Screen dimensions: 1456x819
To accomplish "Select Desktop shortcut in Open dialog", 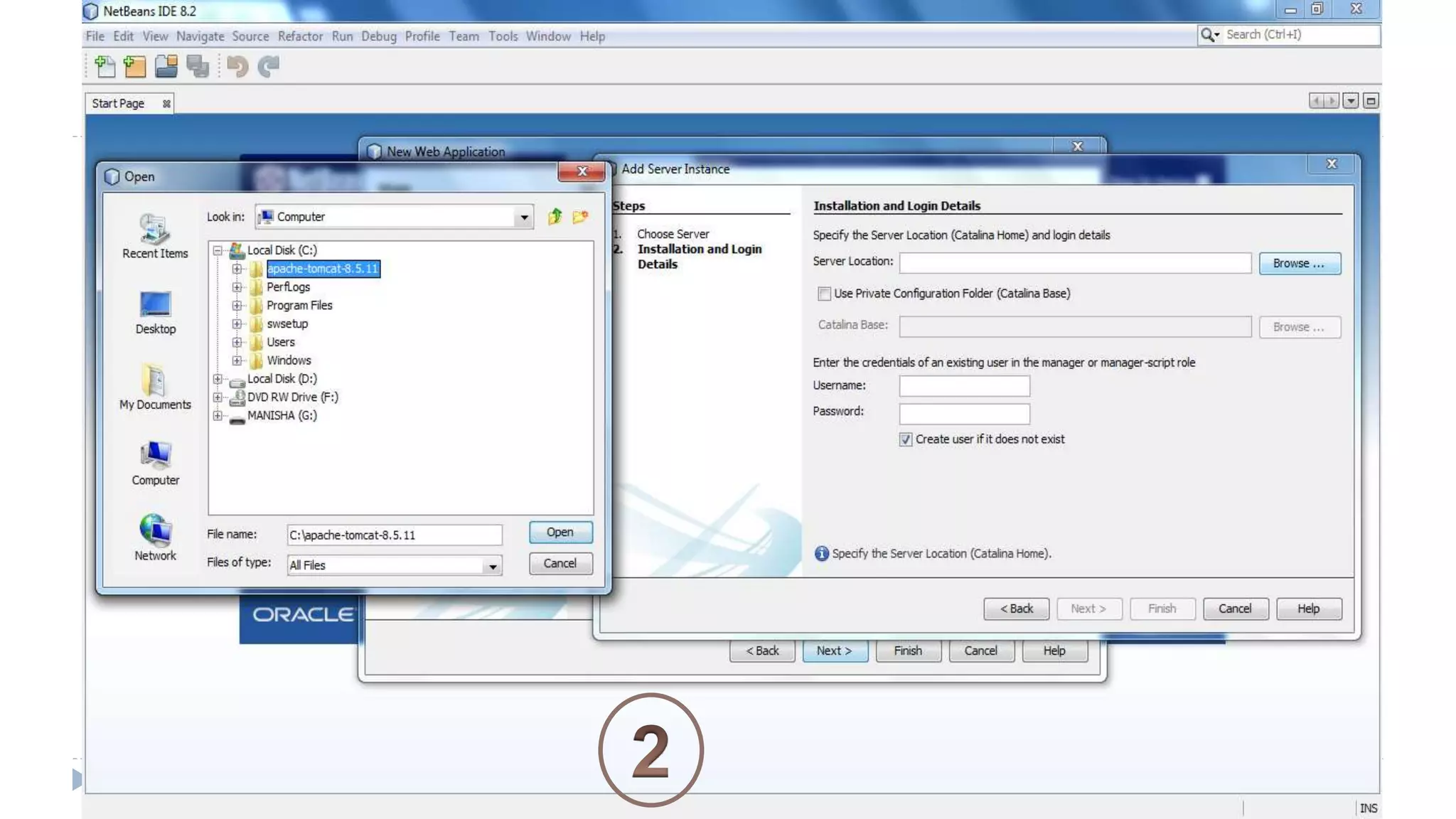I will (155, 313).
